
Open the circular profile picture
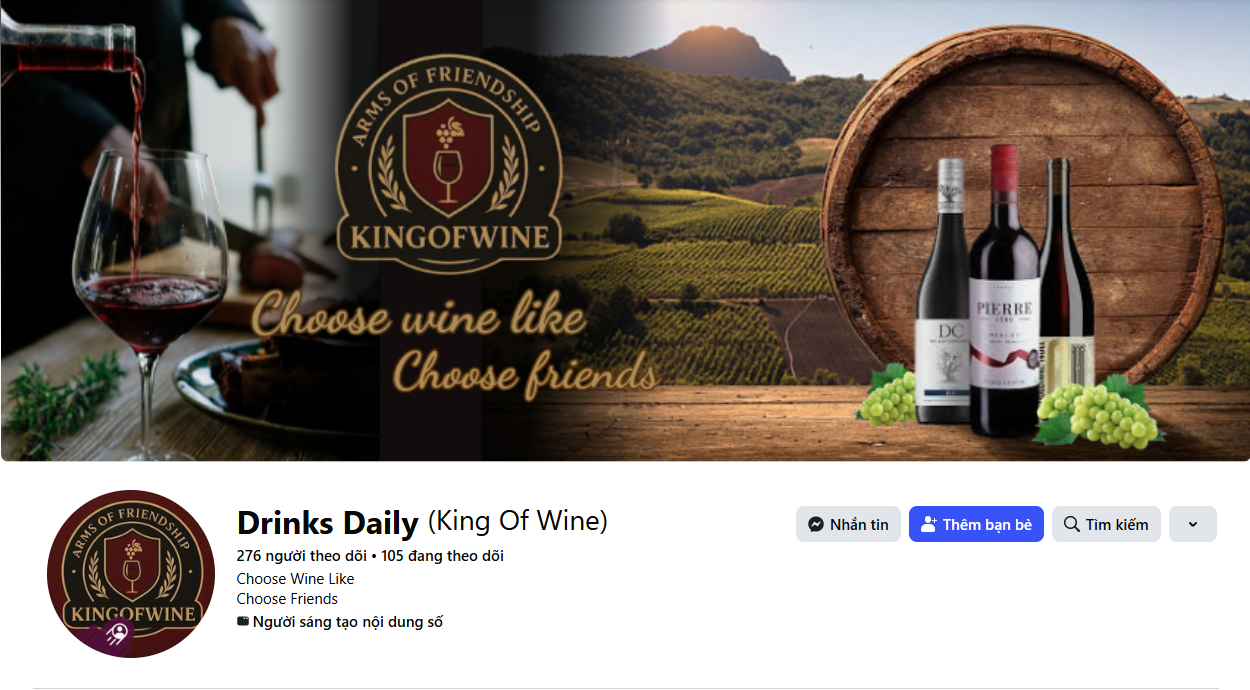(131, 574)
